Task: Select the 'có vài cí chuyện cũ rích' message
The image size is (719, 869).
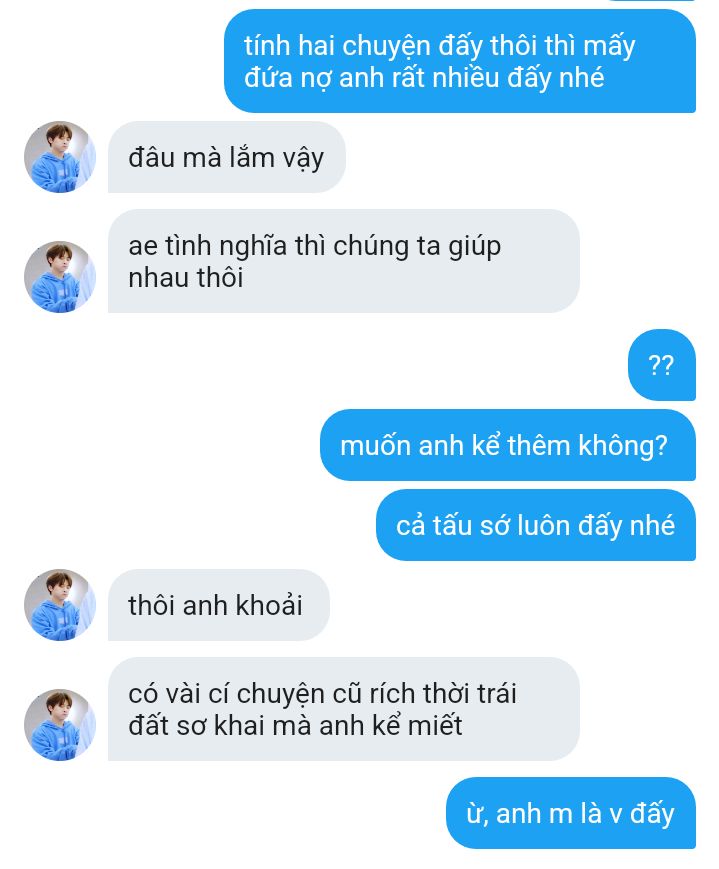Action: click(344, 709)
